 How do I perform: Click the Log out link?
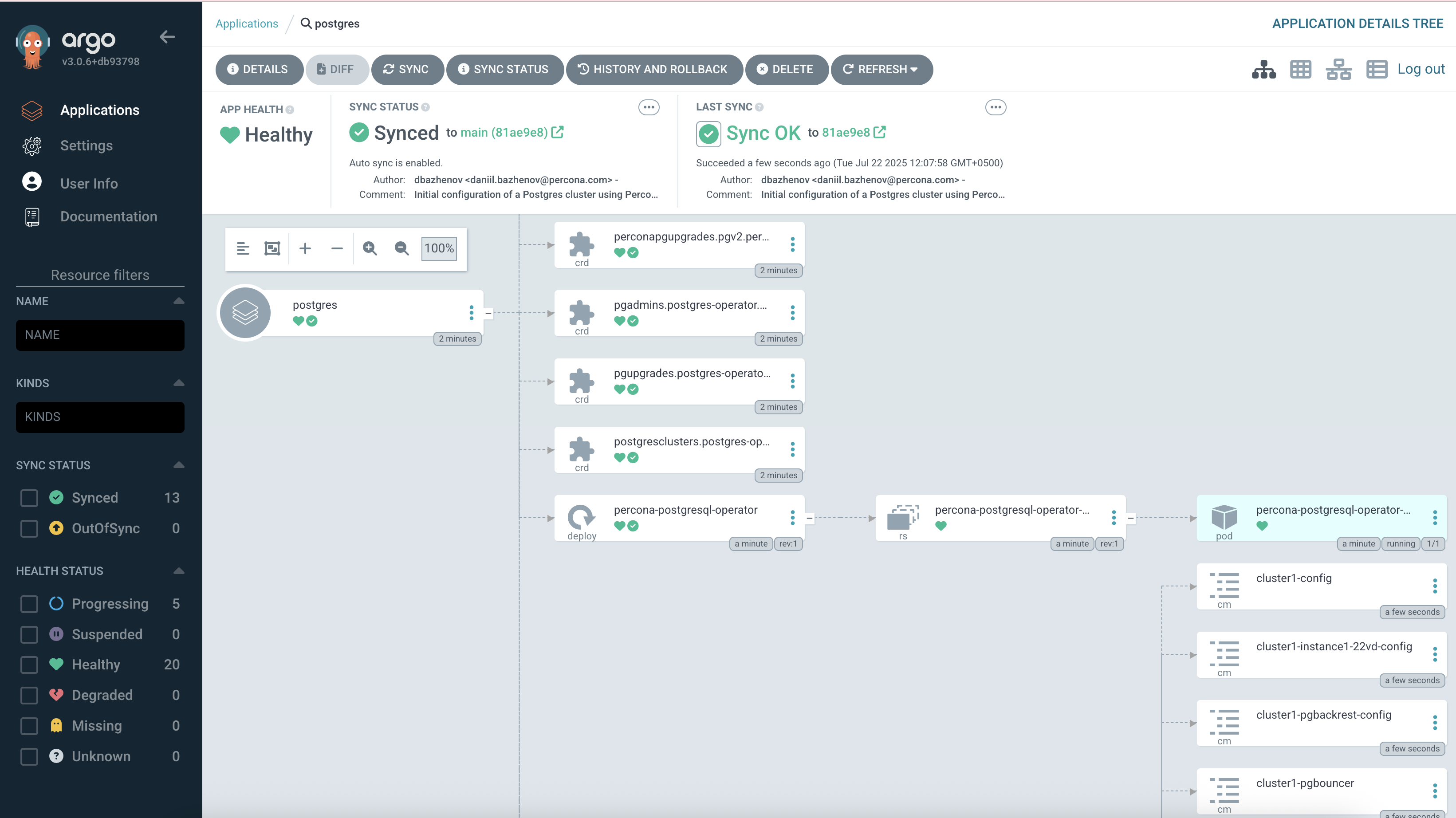(1421, 69)
